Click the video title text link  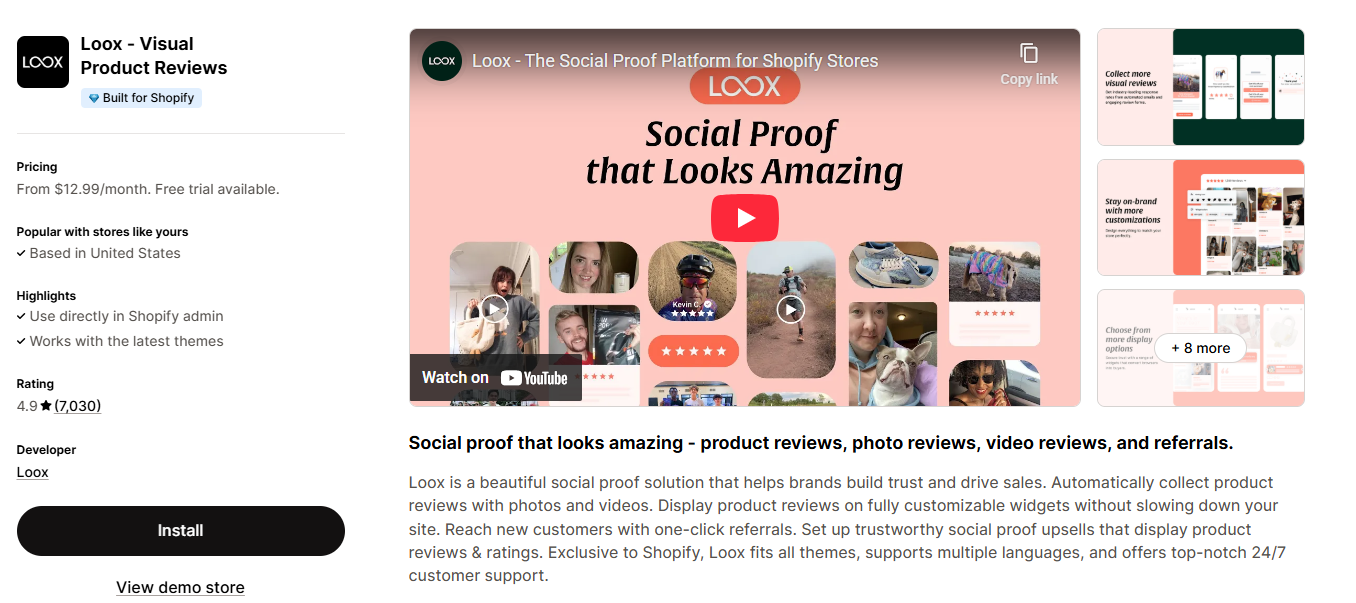675,61
